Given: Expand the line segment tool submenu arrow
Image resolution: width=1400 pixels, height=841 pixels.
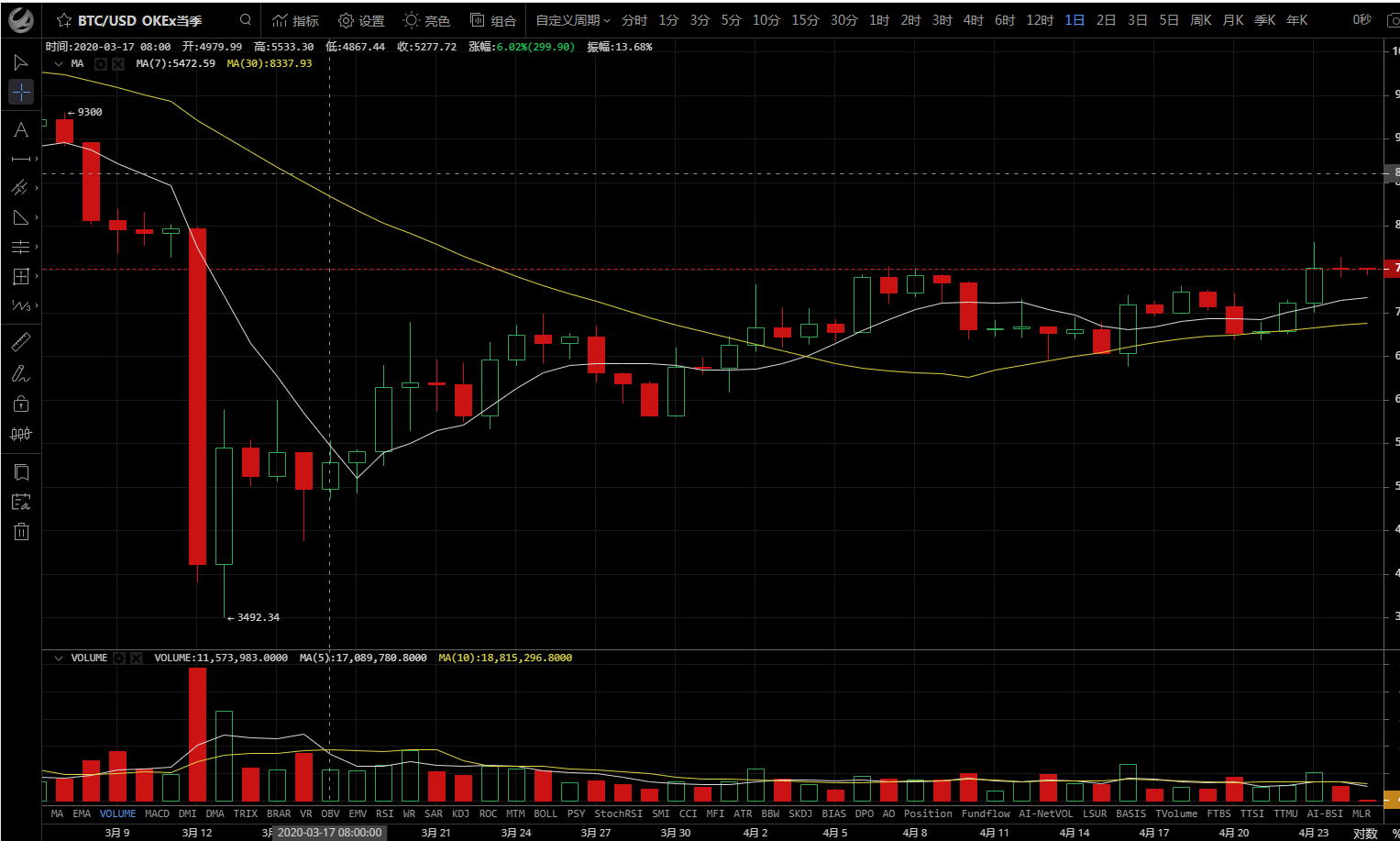Looking at the screenshot, I should (x=37, y=159).
